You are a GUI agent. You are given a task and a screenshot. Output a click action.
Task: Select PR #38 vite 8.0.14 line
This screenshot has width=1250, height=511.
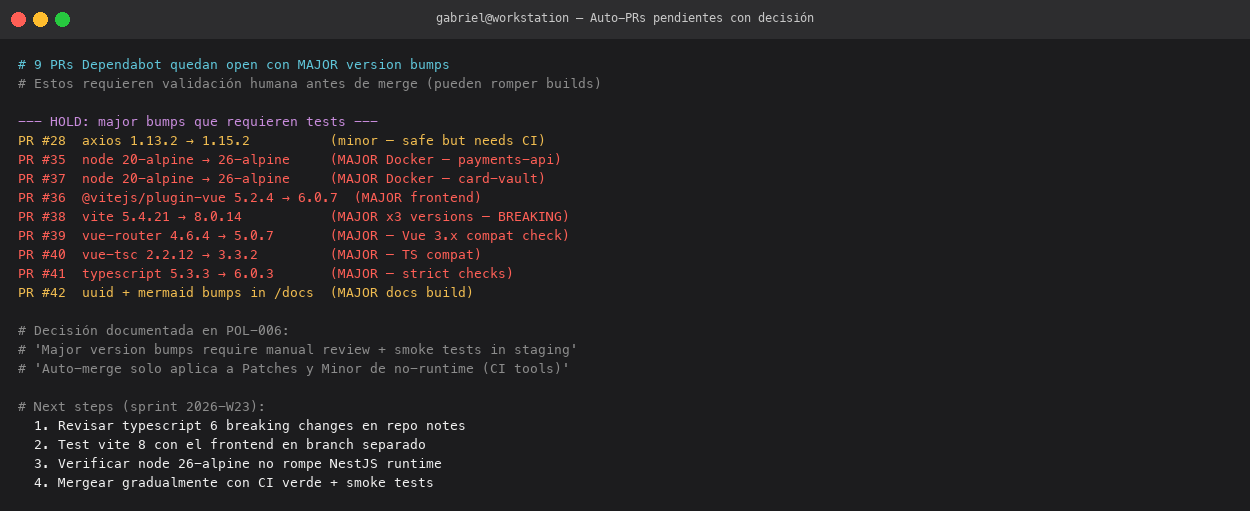[x=294, y=217]
